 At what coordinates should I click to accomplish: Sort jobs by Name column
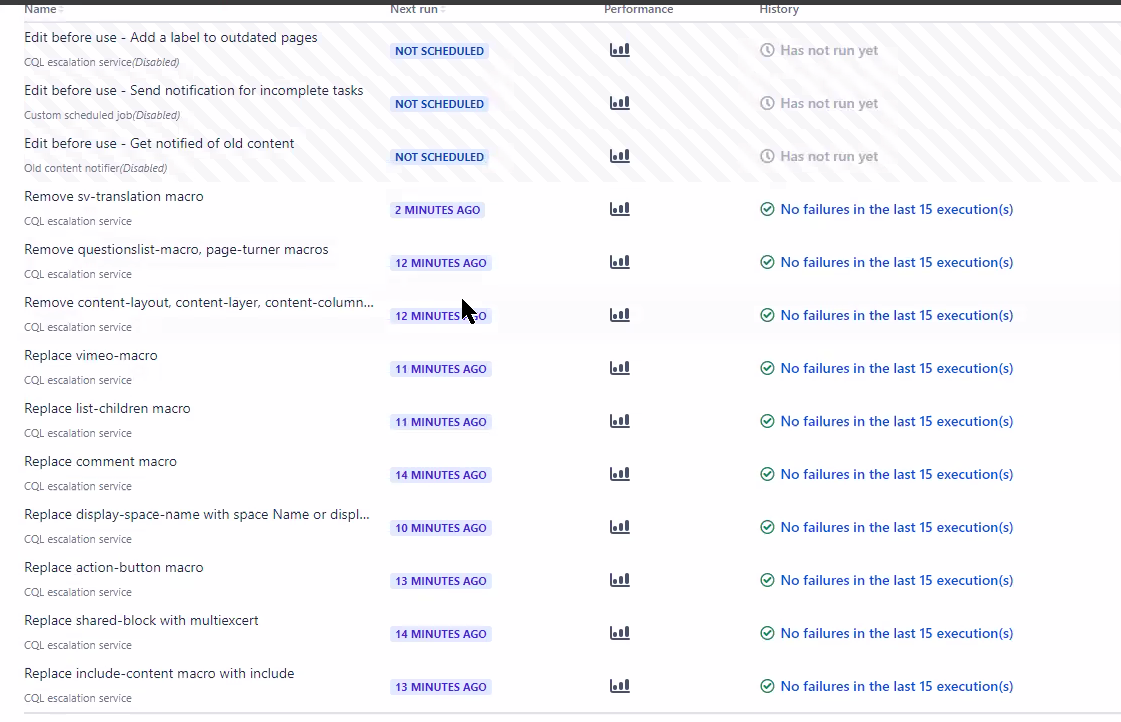44,9
